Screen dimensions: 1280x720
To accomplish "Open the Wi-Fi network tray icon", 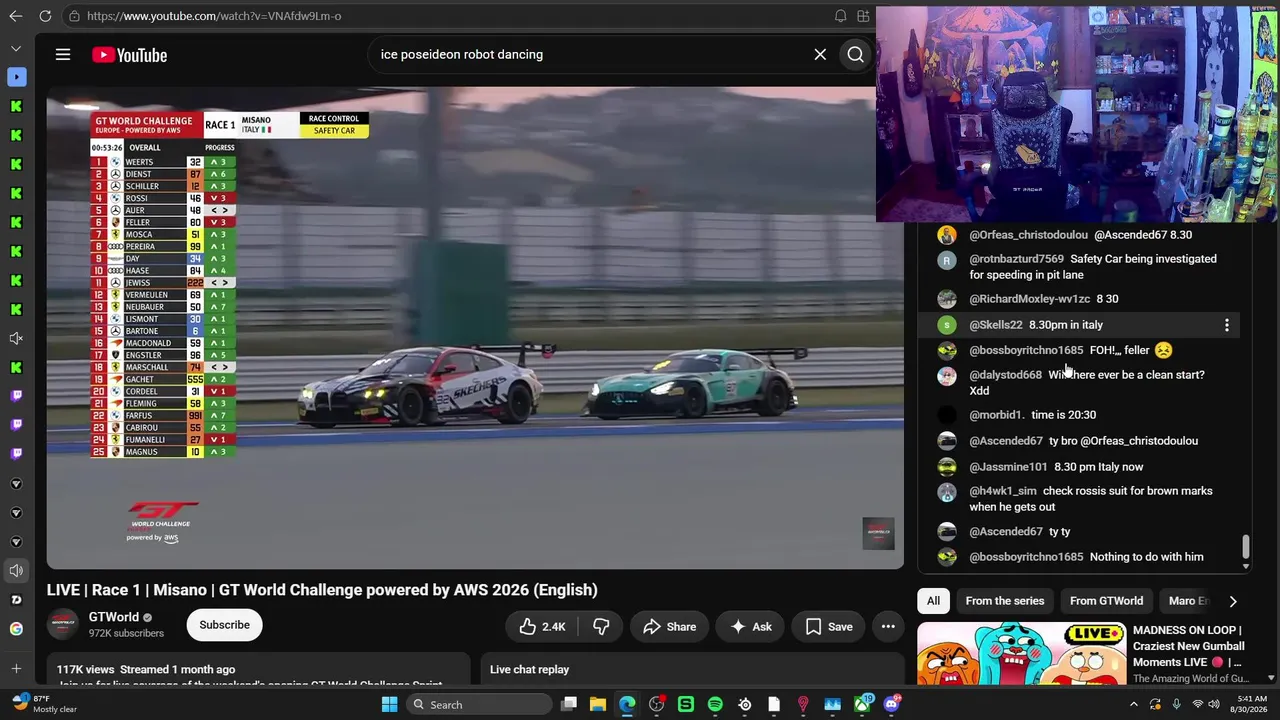I will click(1197, 705).
